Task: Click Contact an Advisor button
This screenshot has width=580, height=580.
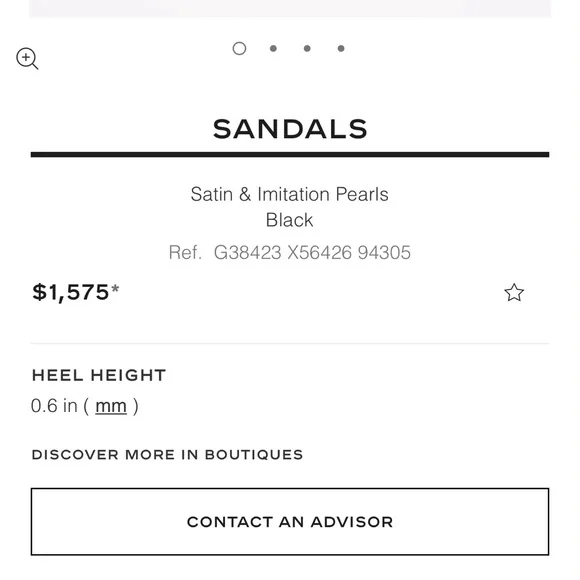Action: coord(290,522)
